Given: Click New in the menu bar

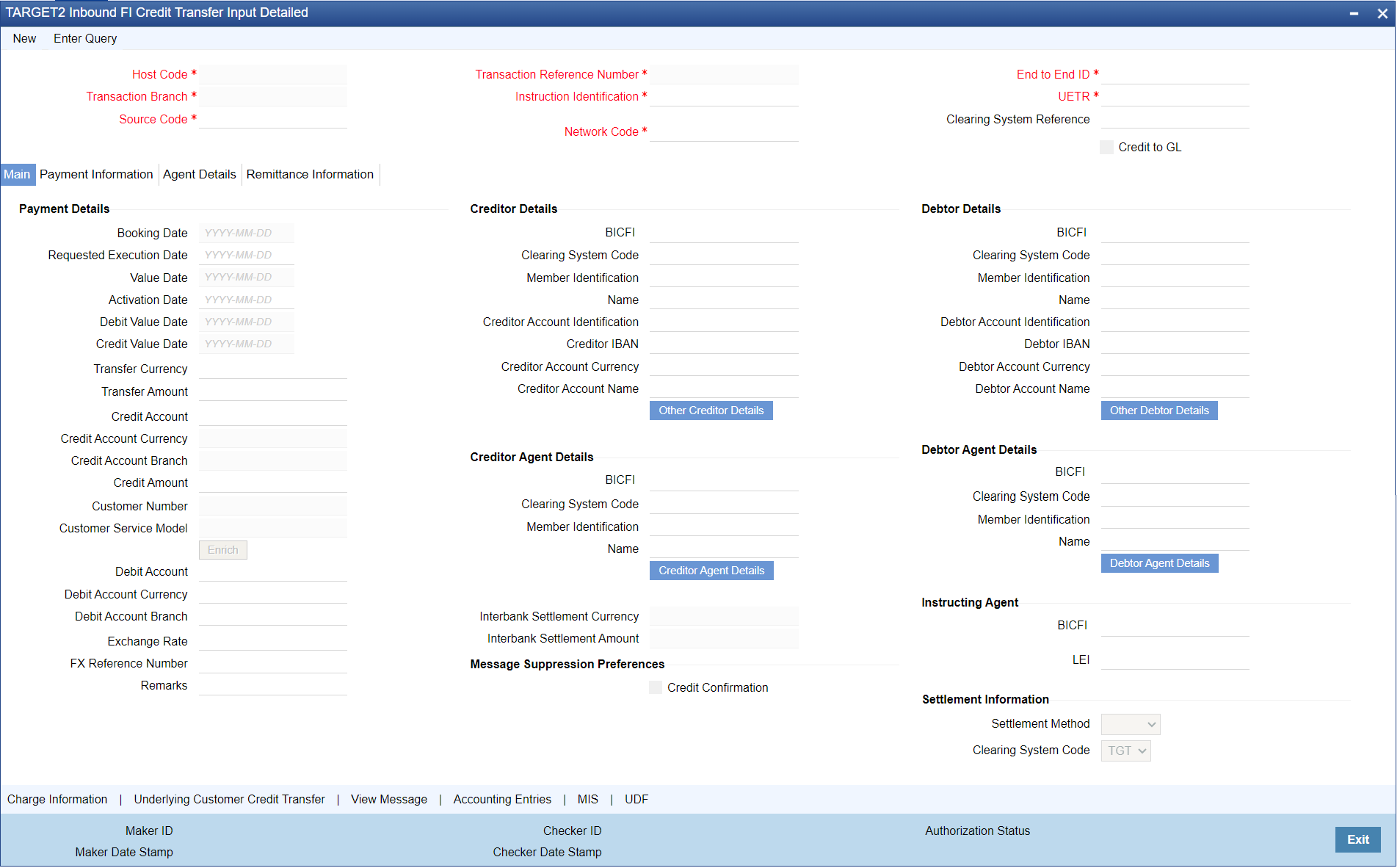Looking at the screenshot, I should point(24,38).
